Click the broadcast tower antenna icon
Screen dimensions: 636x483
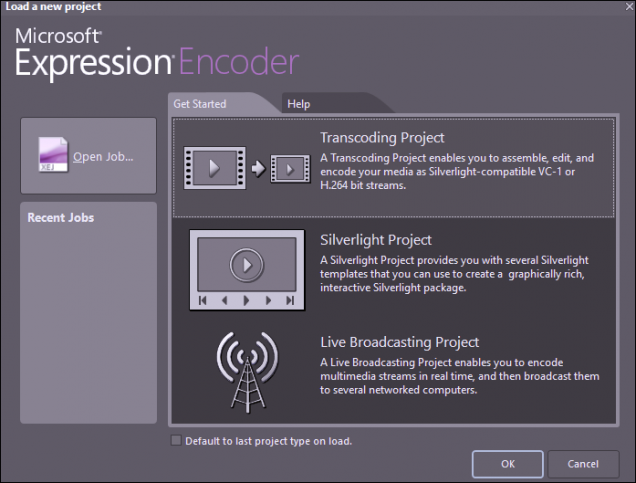coord(247,372)
